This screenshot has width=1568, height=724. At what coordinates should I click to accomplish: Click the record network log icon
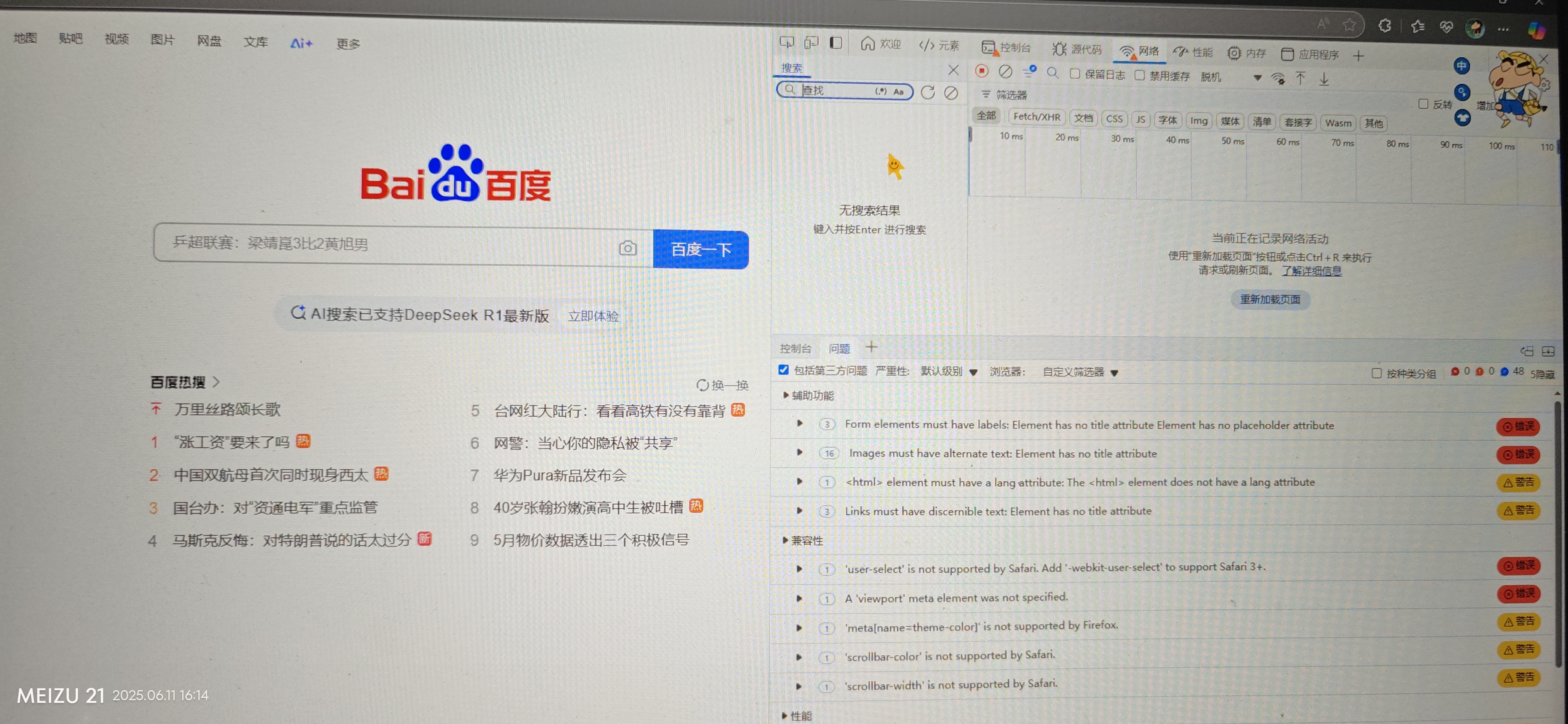coord(981,71)
